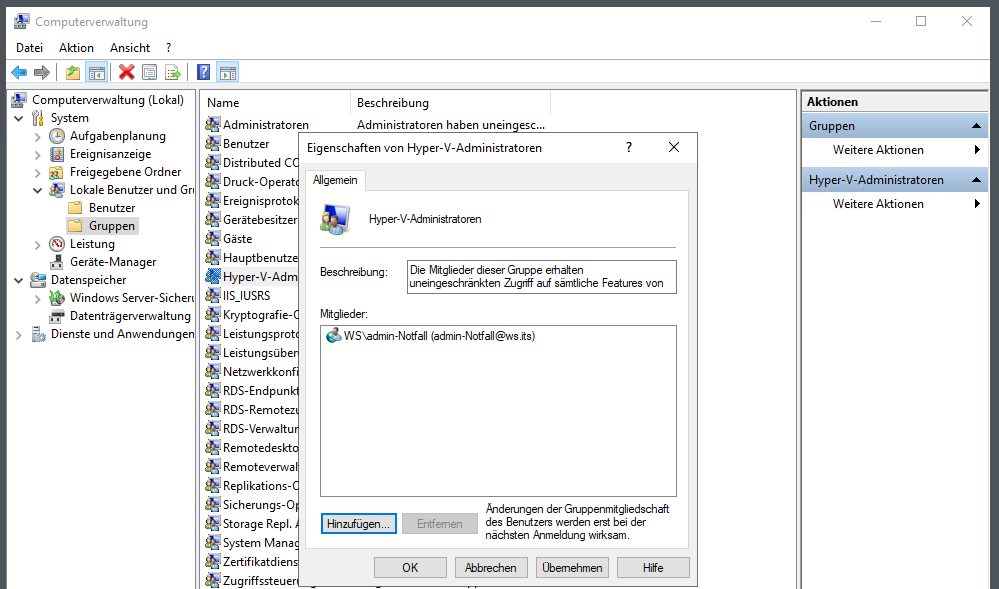
Task: Click the Datenspeicher node icon
Action: point(38,280)
